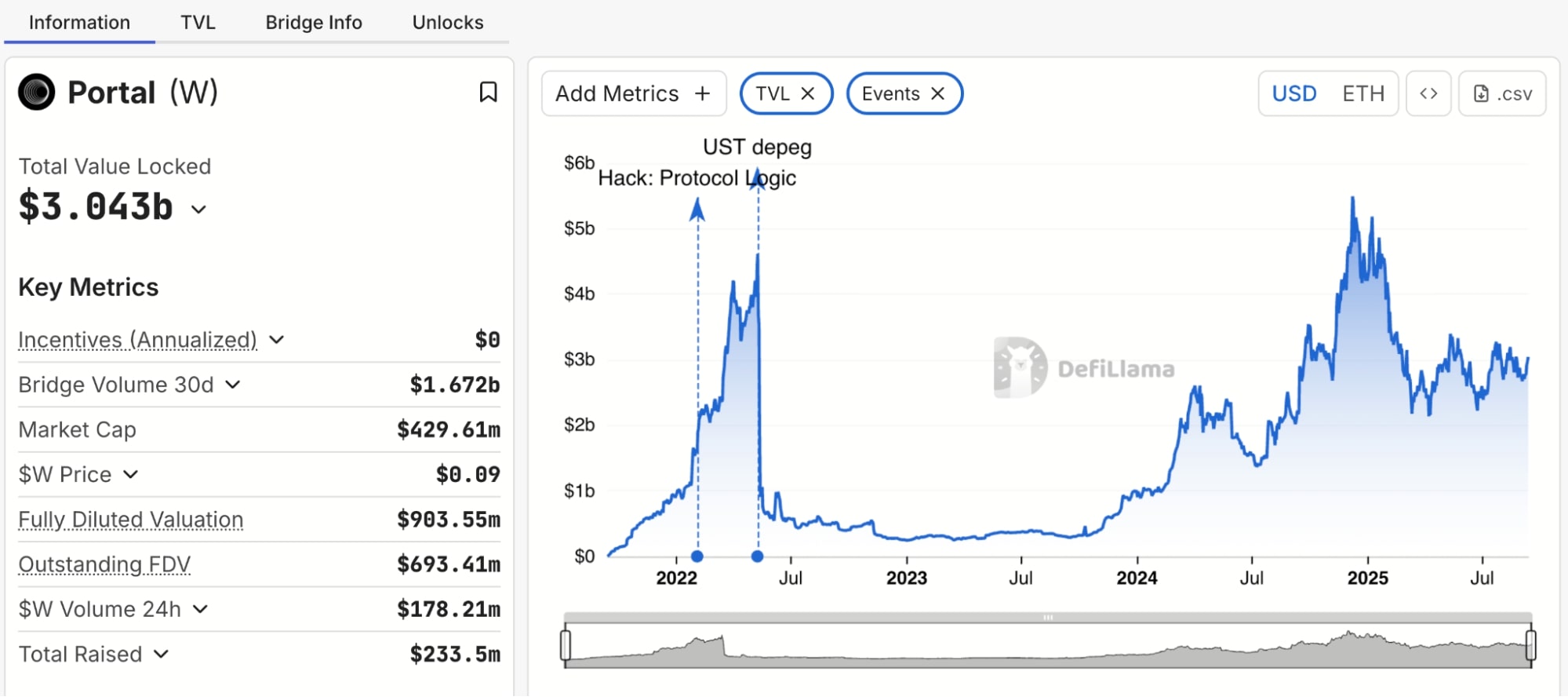The image size is (1568, 697).
Task: Expand the Total Value Locked breakdown
Action: [x=199, y=209]
